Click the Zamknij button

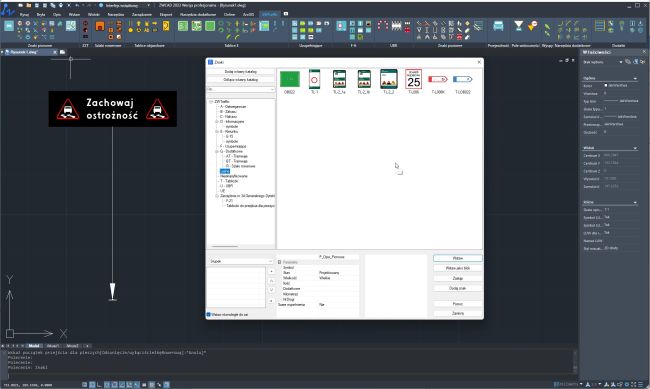pyautogui.click(x=458, y=313)
